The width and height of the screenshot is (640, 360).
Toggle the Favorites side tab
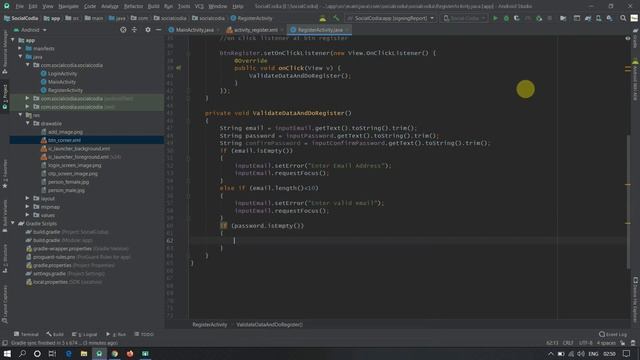pyautogui.click(x=5, y=174)
